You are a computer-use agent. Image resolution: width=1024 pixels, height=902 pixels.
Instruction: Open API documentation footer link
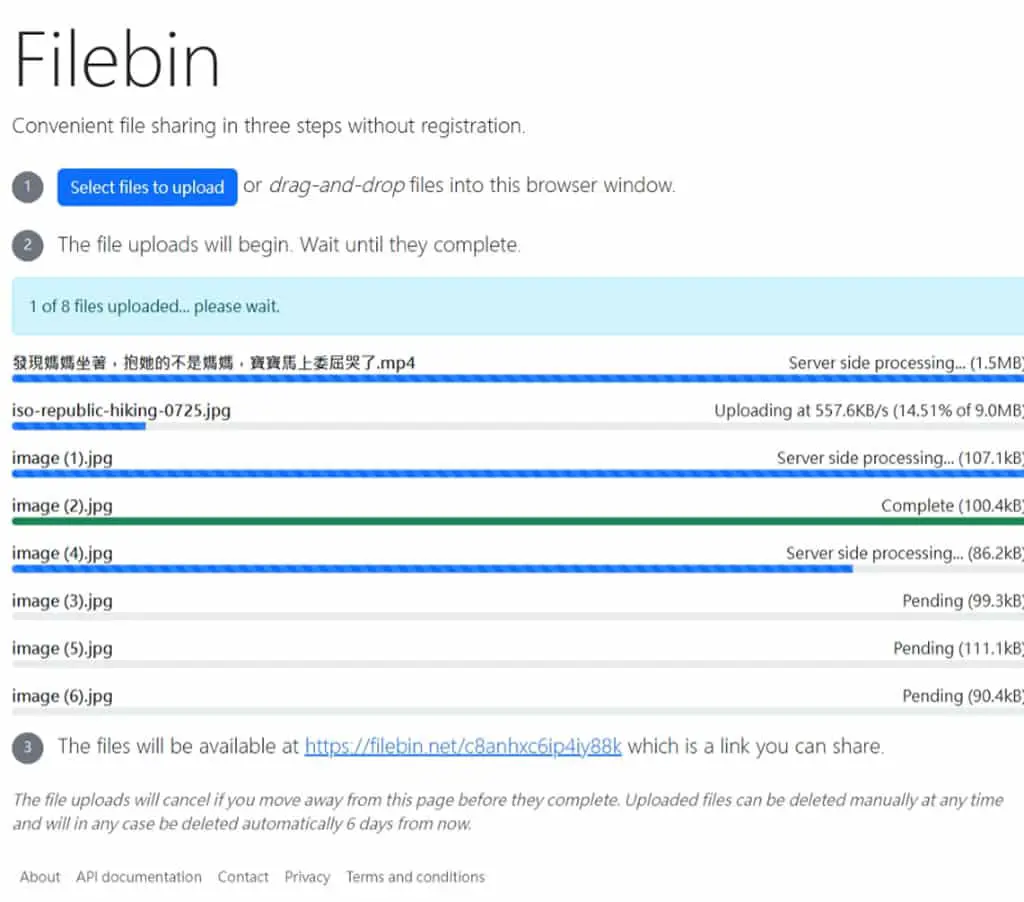tap(138, 877)
